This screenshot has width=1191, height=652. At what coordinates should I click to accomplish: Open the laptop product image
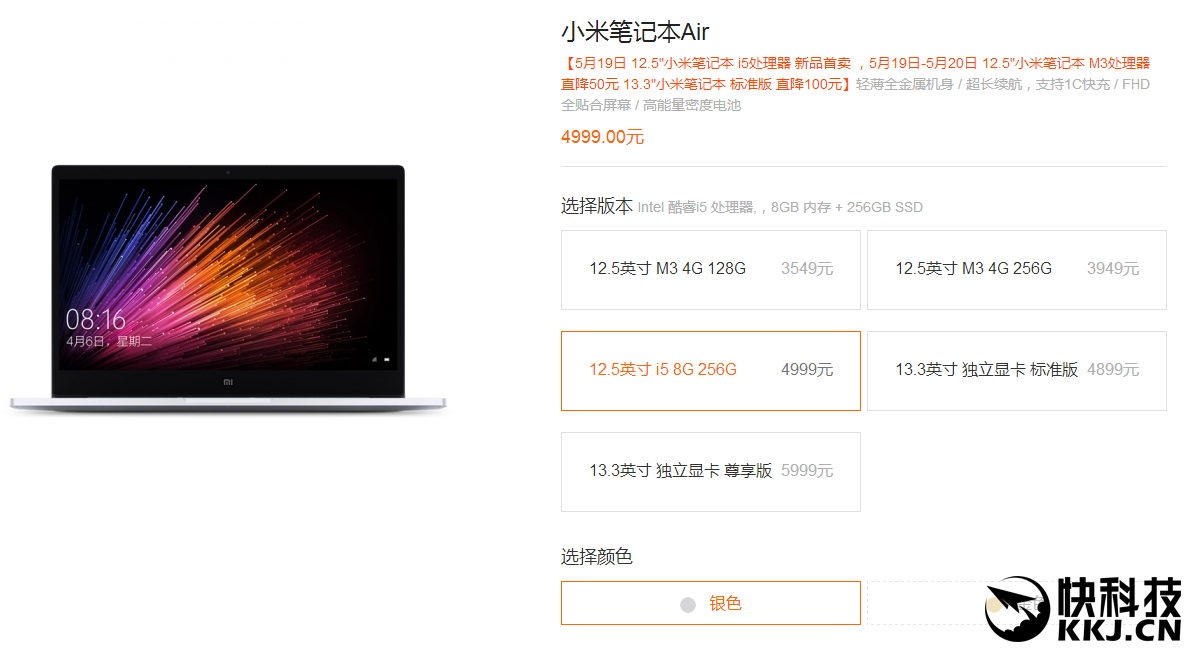click(228, 289)
